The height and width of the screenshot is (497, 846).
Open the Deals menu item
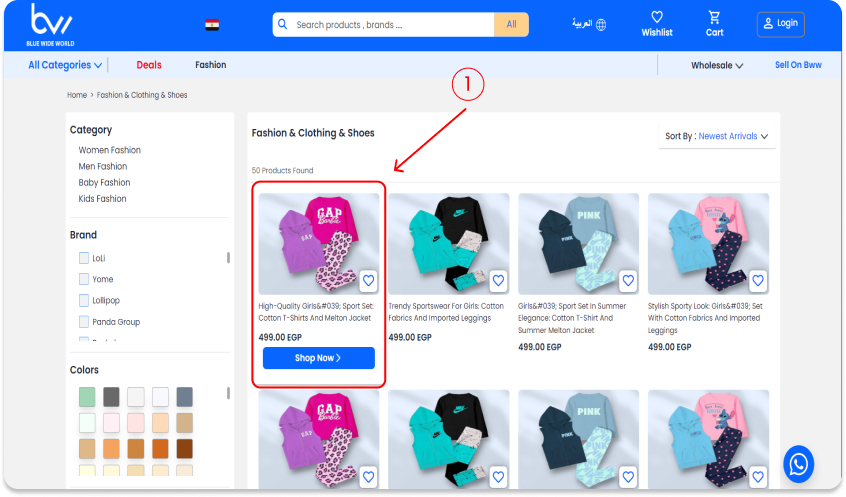tap(149, 65)
